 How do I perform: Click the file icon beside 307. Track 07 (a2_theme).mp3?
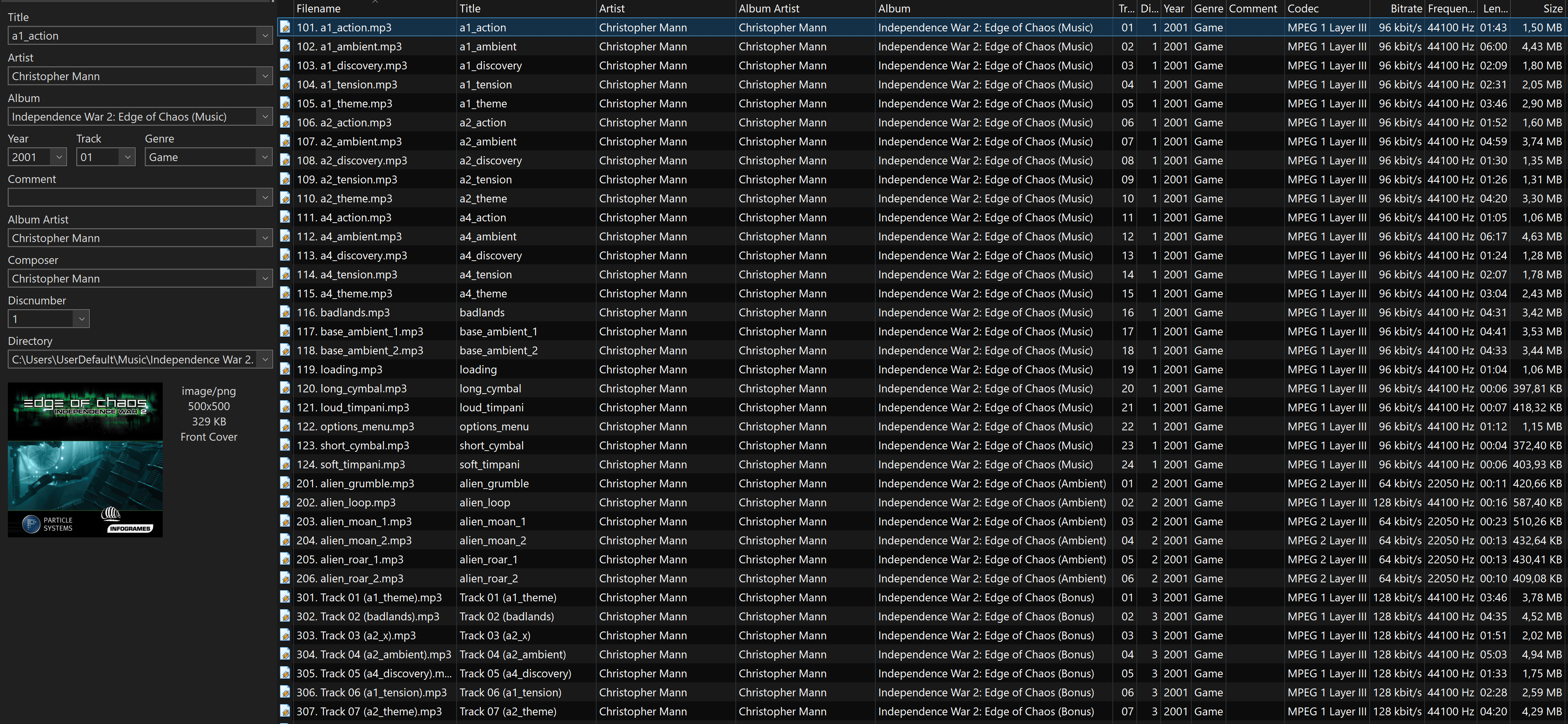[x=285, y=711]
